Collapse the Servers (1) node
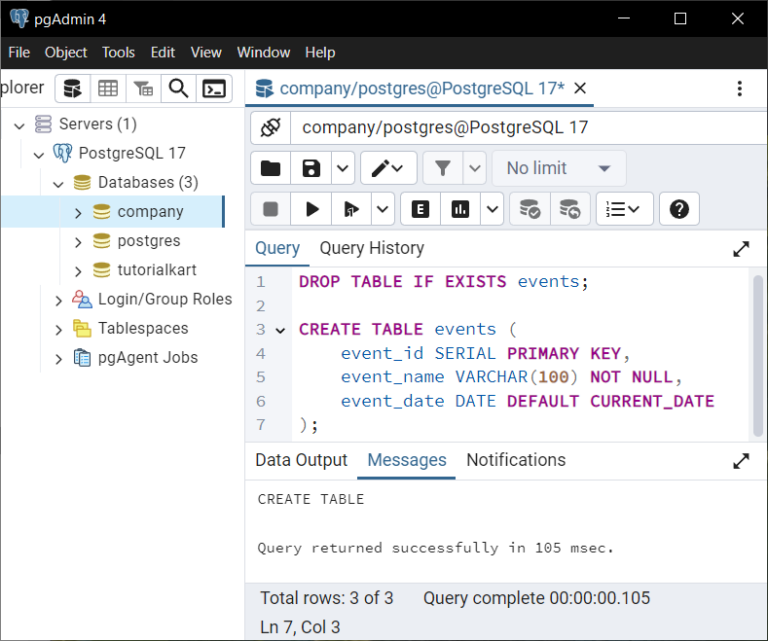This screenshot has width=768, height=641. [19, 126]
